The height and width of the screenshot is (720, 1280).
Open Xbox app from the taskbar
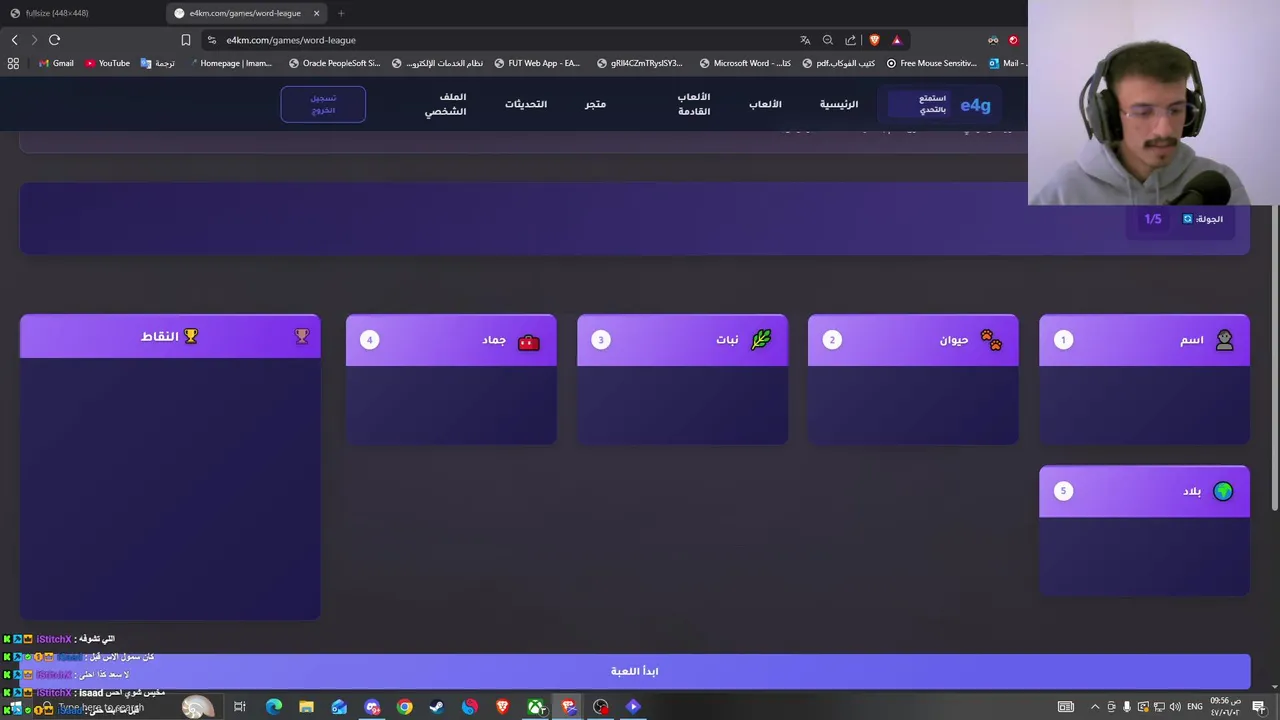pyautogui.click(x=536, y=707)
